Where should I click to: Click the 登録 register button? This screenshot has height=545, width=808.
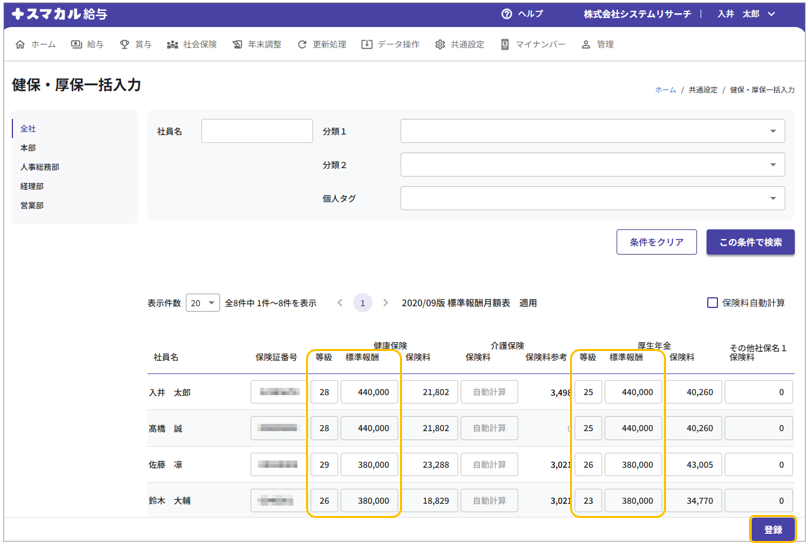[772, 529]
